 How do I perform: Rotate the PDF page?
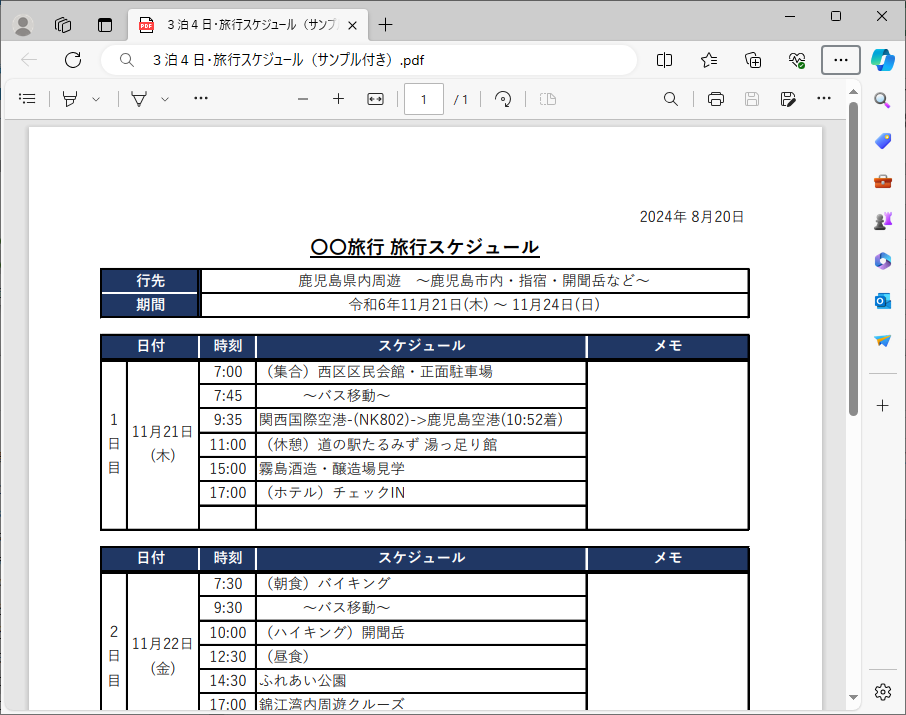[x=503, y=98]
